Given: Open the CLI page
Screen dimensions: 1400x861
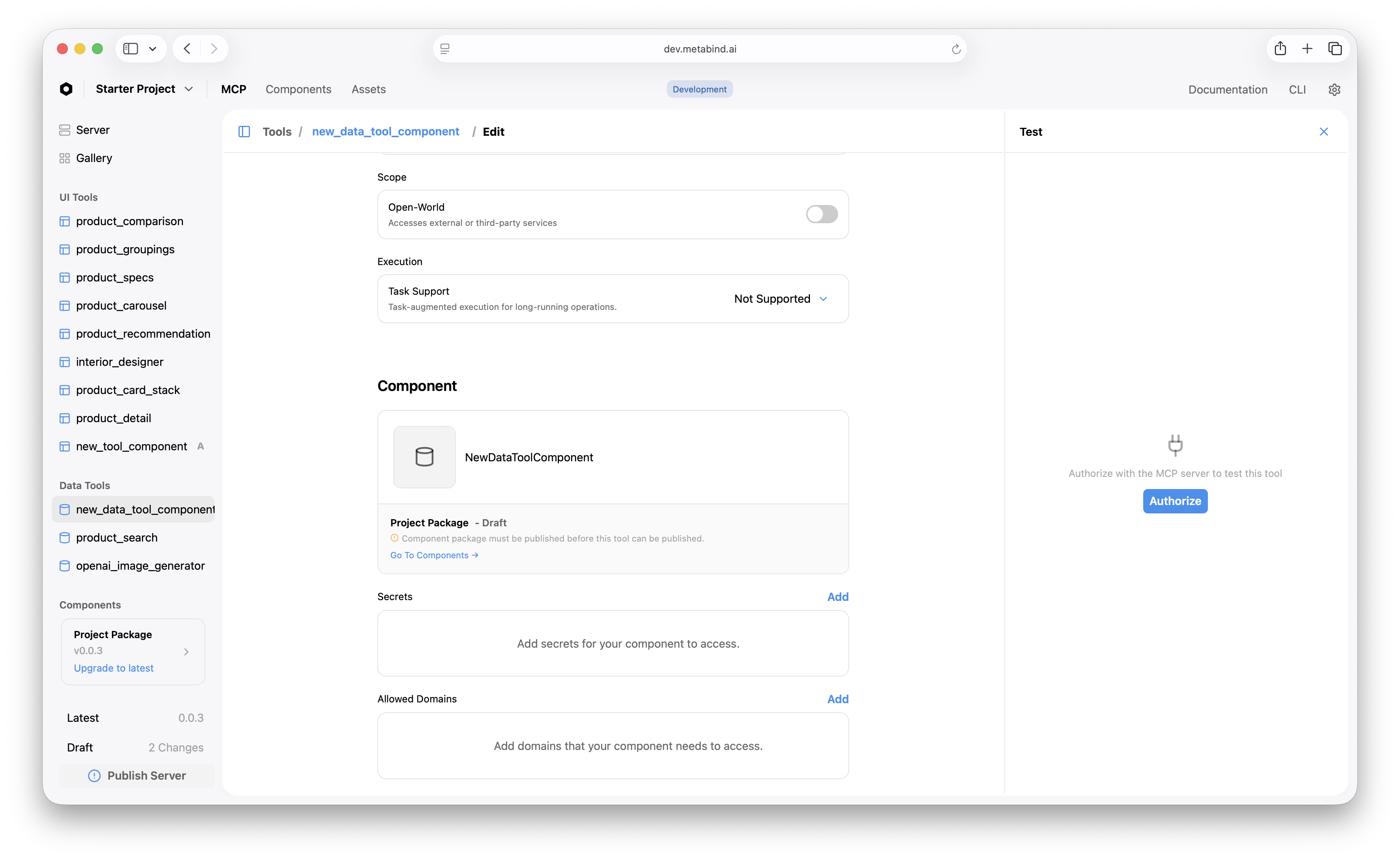Looking at the screenshot, I should tap(1297, 89).
